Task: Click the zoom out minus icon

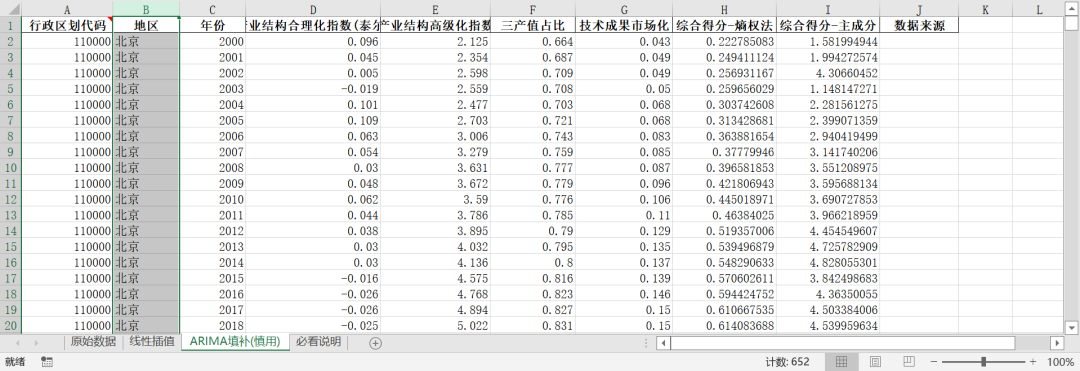Action: (934, 361)
